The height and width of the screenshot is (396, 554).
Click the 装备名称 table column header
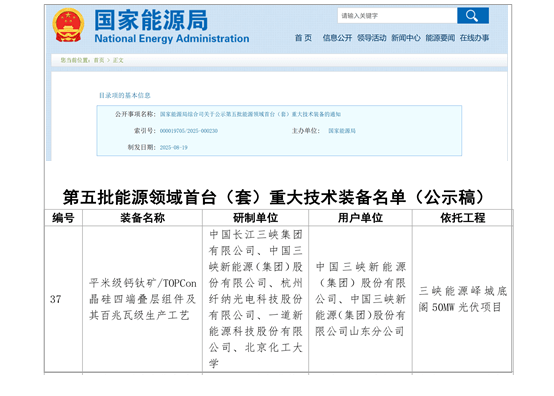[x=142, y=218]
